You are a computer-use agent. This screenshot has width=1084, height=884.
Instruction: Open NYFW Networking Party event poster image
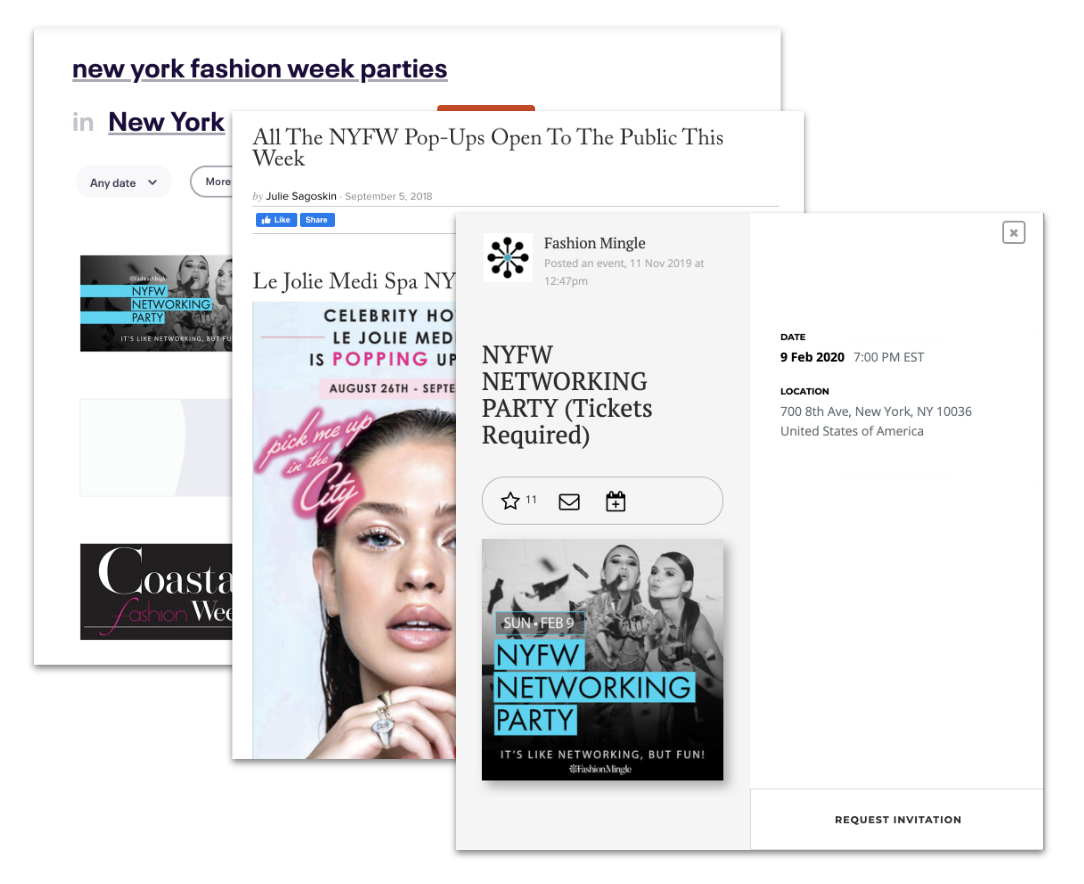602,660
